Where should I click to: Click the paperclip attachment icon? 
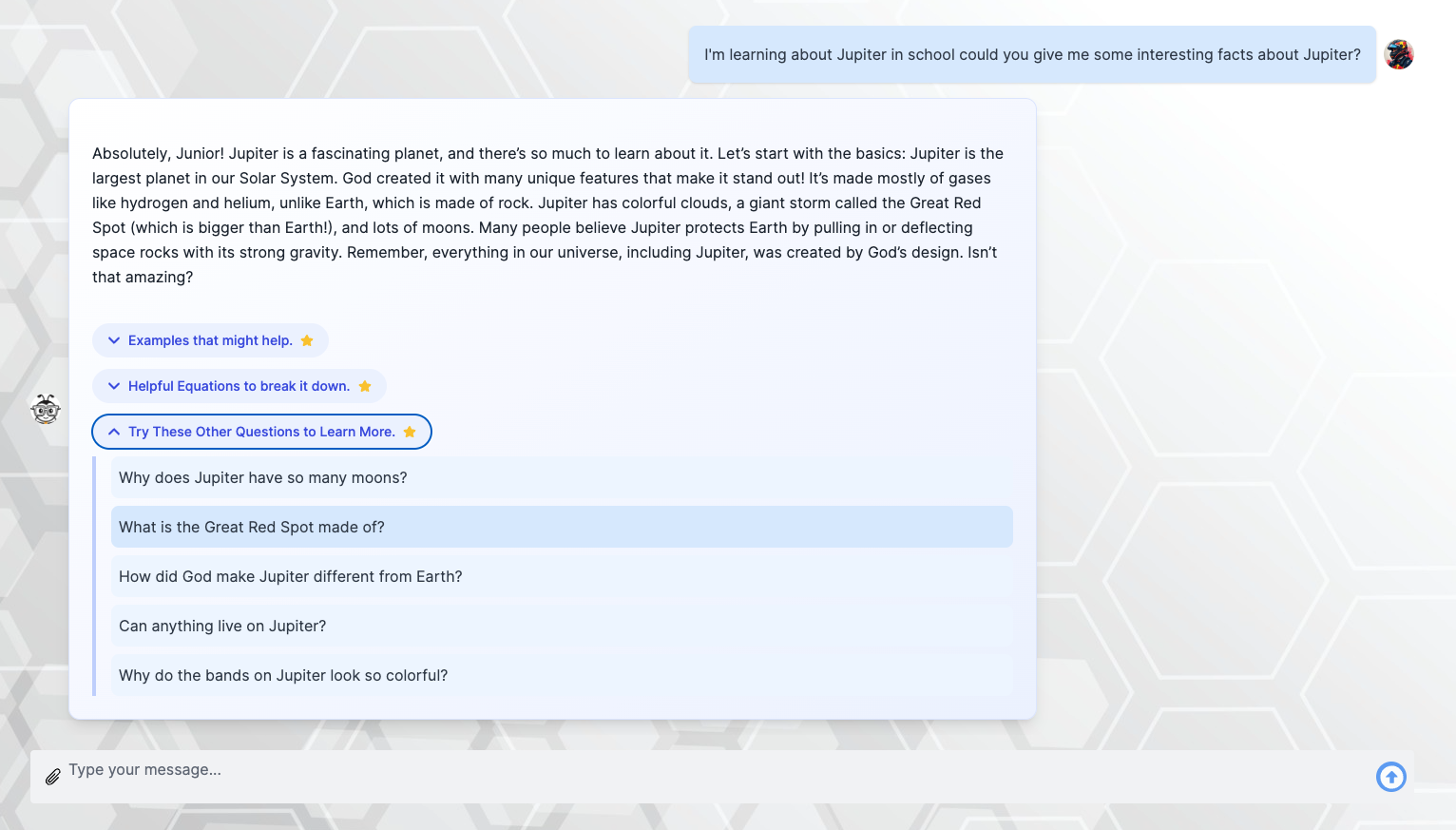[x=53, y=777]
